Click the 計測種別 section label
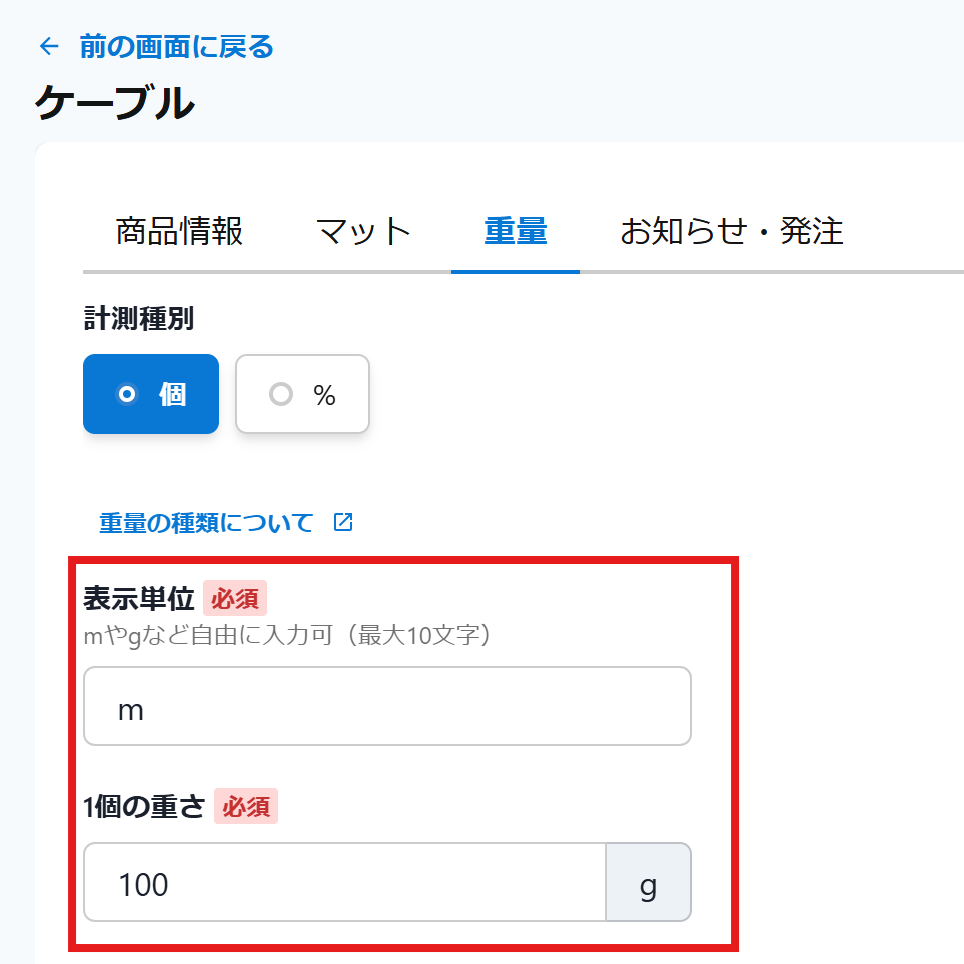Screen dimensions: 964x964 (138, 319)
